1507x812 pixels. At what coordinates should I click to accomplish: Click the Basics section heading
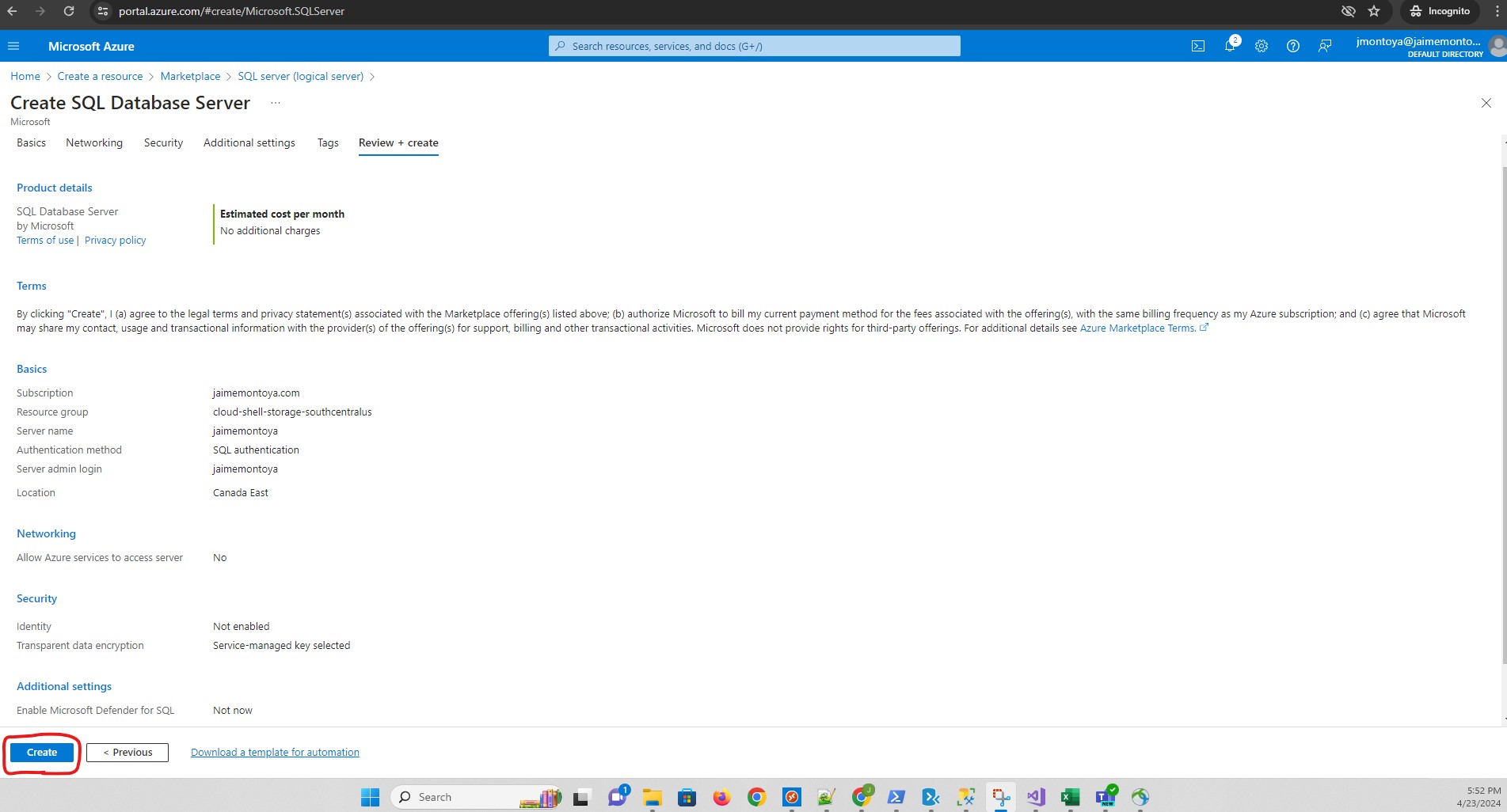pos(32,369)
